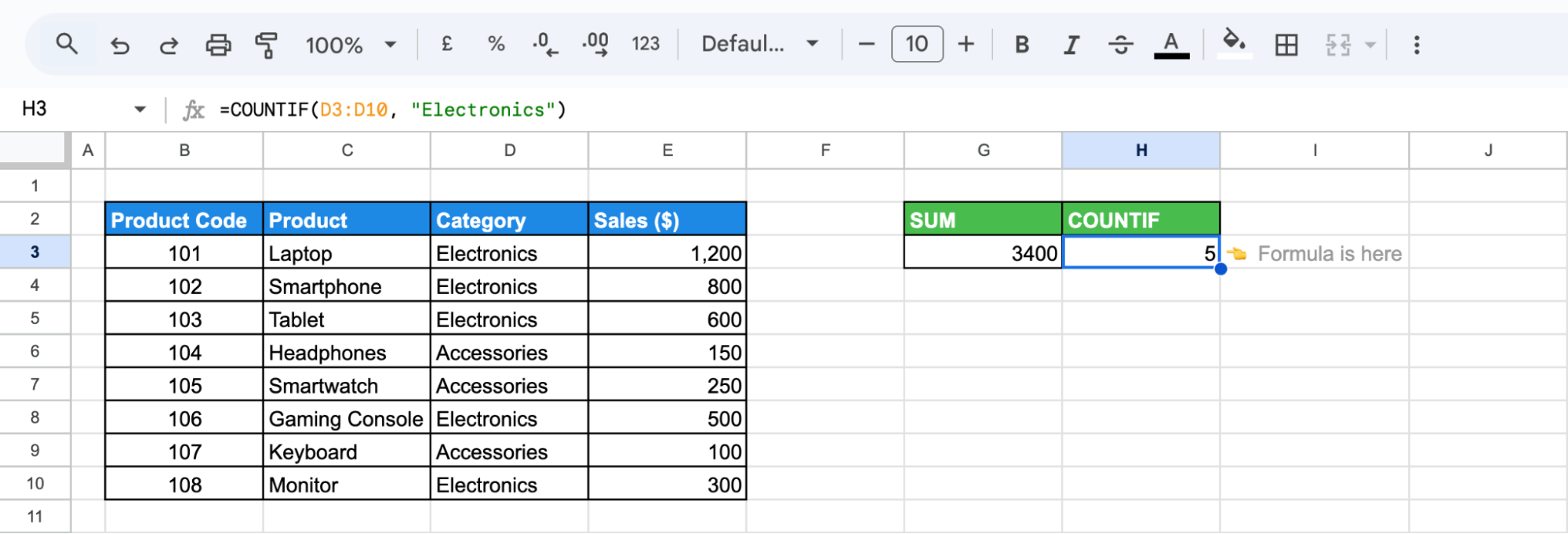Expand merge cells options arrow
The width and height of the screenshot is (1568, 534).
coord(1370,45)
